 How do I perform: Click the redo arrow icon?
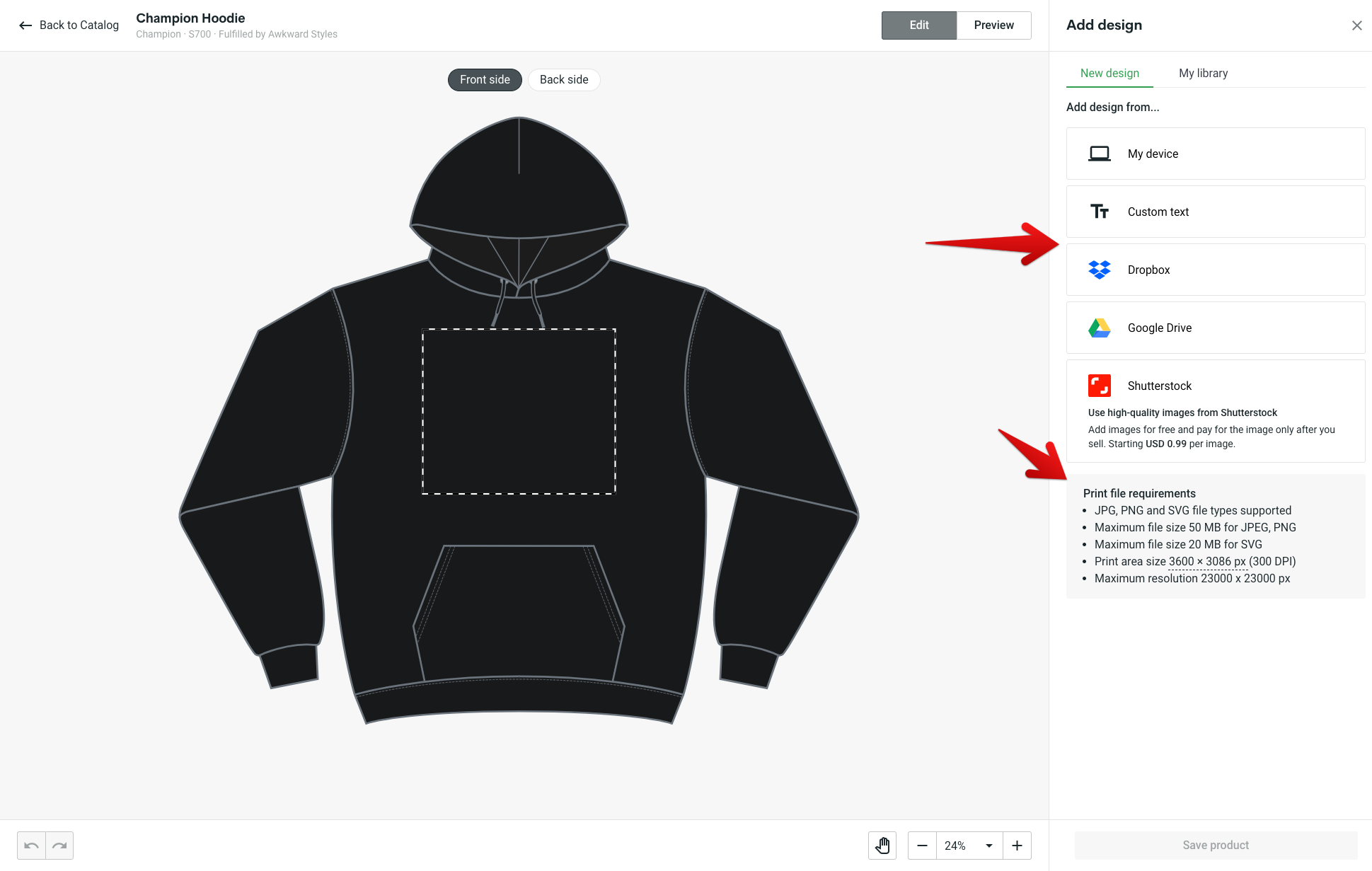pos(59,846)
